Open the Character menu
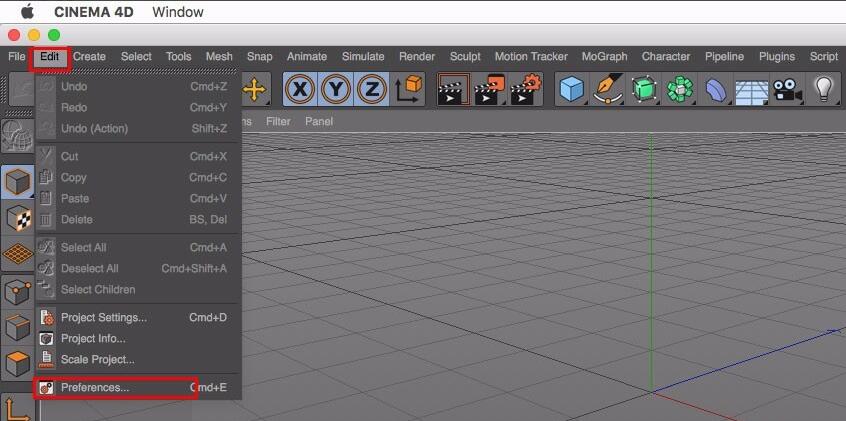 tap(666, 57)
